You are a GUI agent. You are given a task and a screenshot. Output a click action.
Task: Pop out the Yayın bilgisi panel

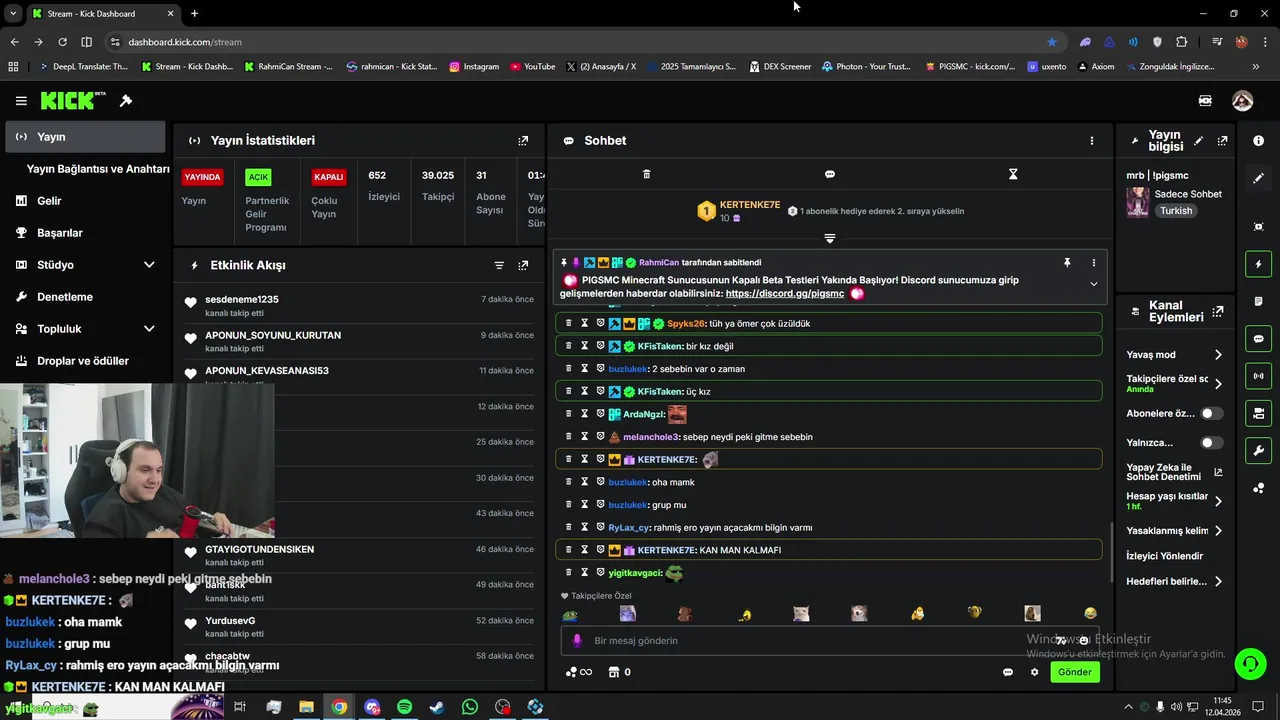pos(1222,141)
